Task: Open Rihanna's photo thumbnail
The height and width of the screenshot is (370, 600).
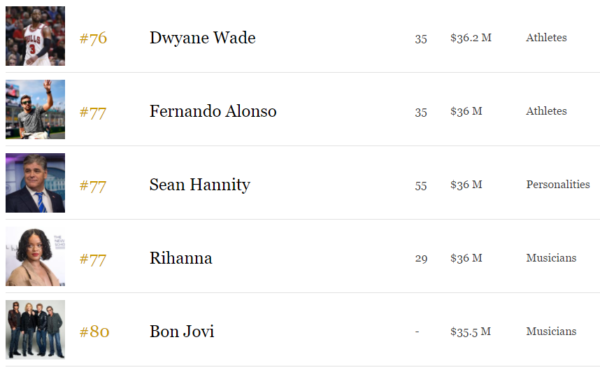Action: pos(35,256)
